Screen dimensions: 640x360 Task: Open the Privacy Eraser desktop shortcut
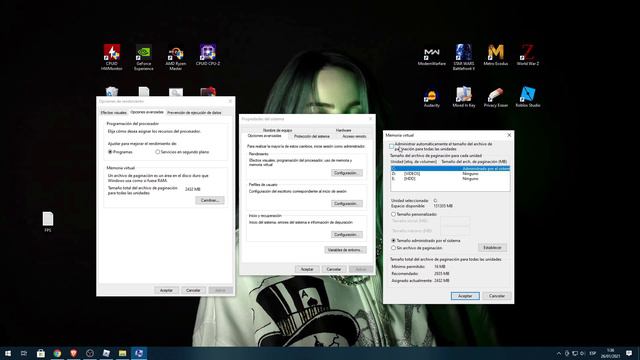(x=496, y=97)
